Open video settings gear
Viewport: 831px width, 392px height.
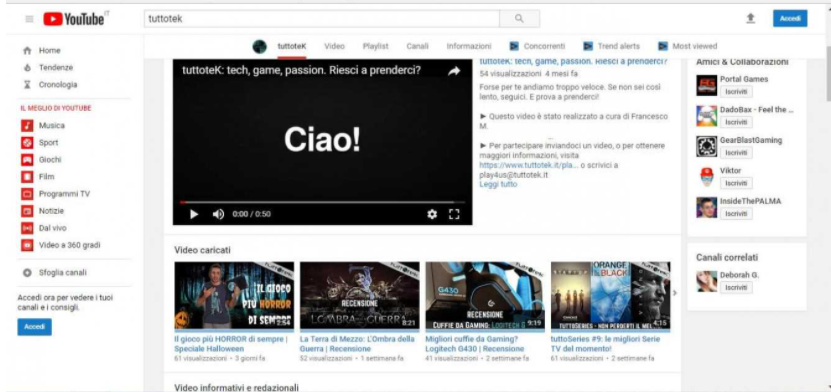(x=432, y=214)
